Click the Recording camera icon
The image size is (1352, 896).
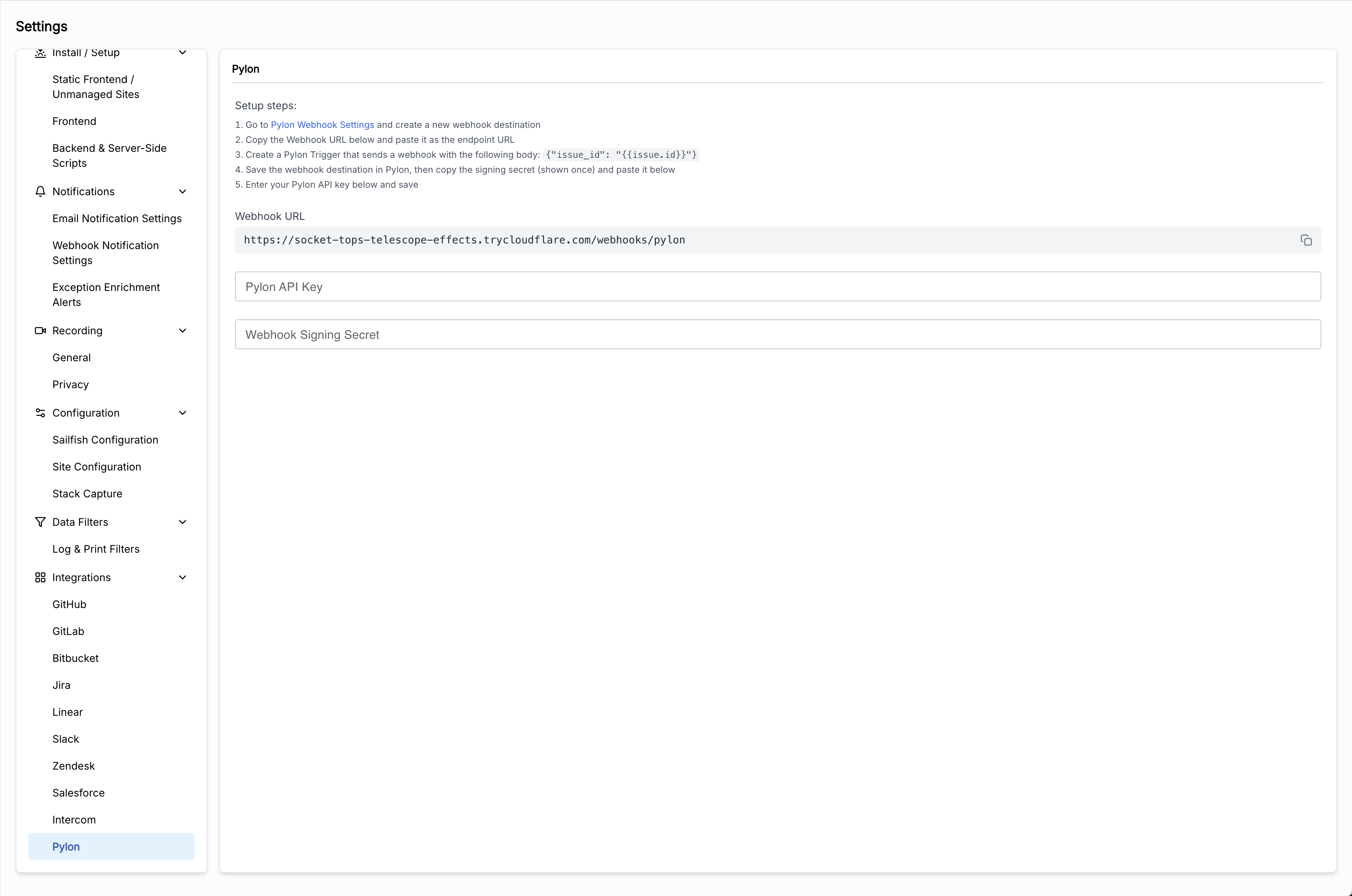click(40, 330)
